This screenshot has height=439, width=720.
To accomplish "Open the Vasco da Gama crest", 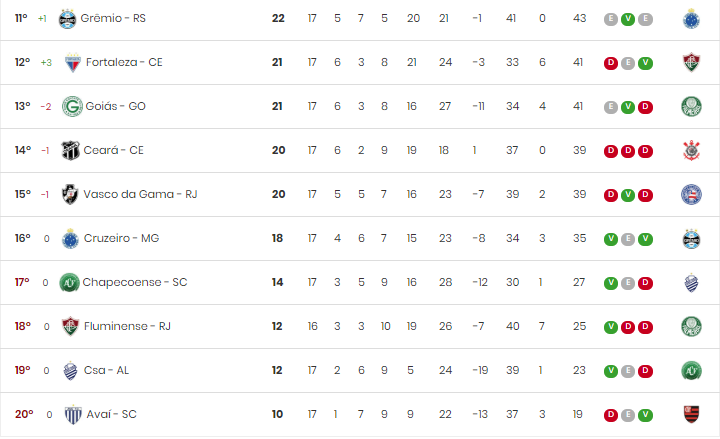I will click(x=70, y=194).
